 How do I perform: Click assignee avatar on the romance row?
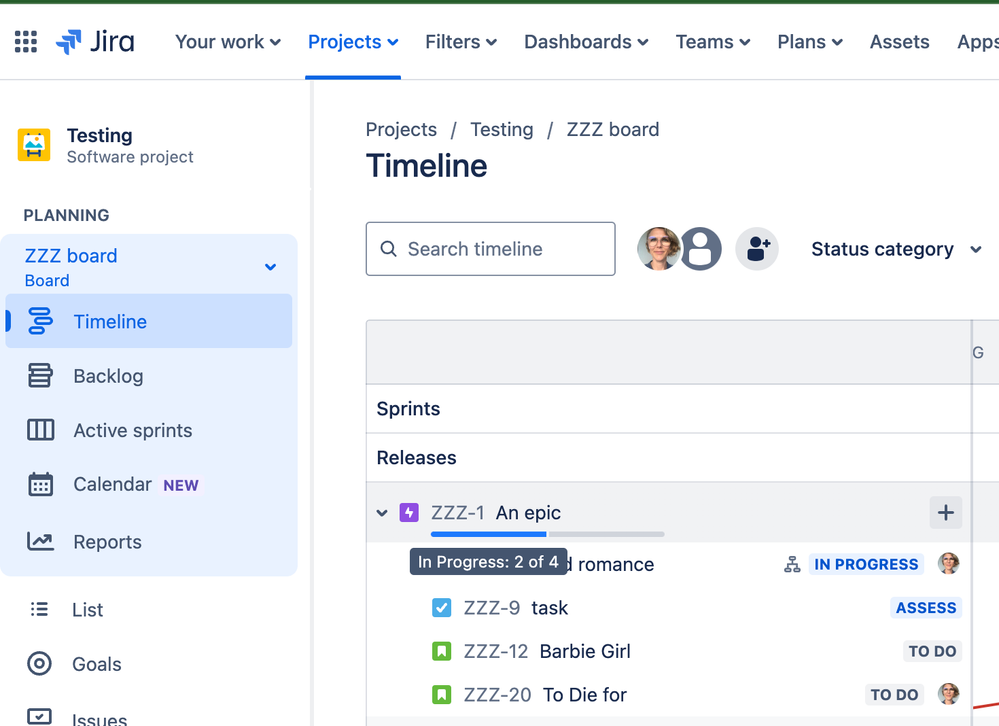click(948, 564)
